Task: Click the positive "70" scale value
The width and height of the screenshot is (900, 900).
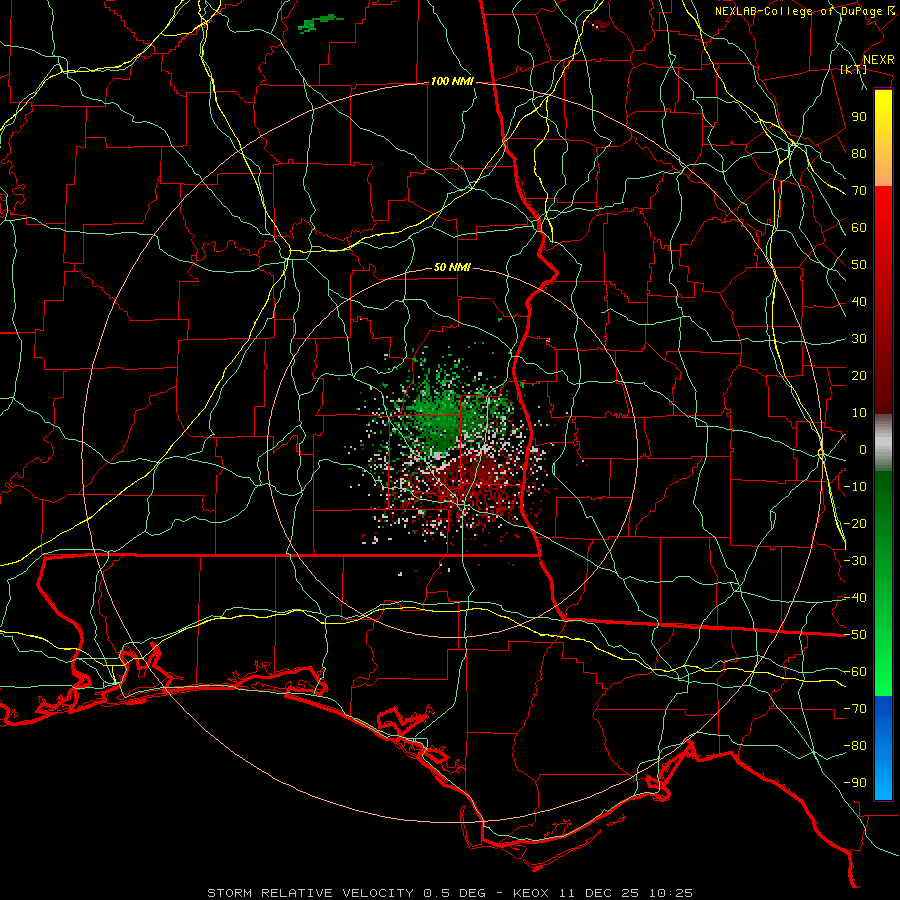Action: (x=859, y=191)
